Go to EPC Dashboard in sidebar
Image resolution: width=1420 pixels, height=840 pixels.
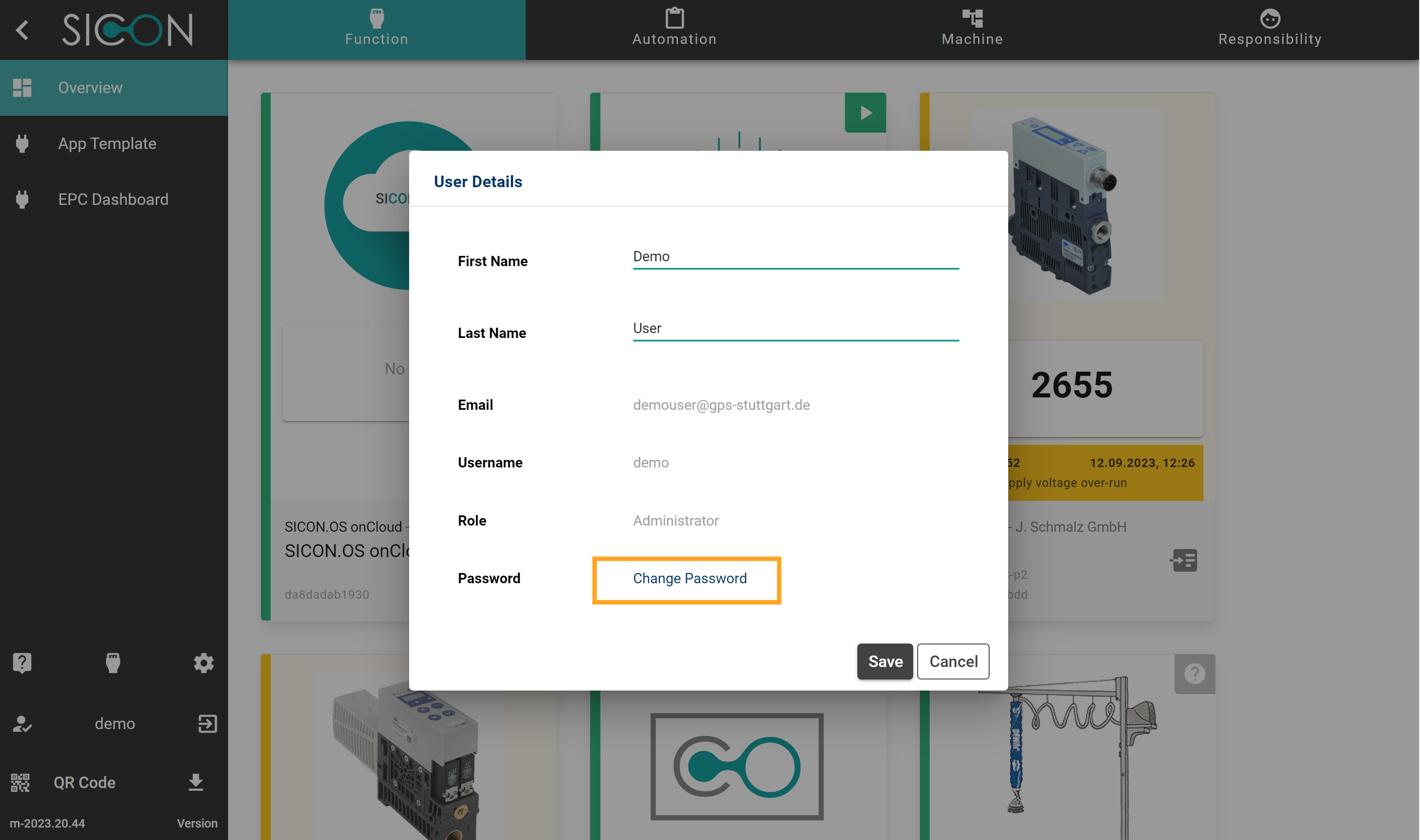click(113, 199)
